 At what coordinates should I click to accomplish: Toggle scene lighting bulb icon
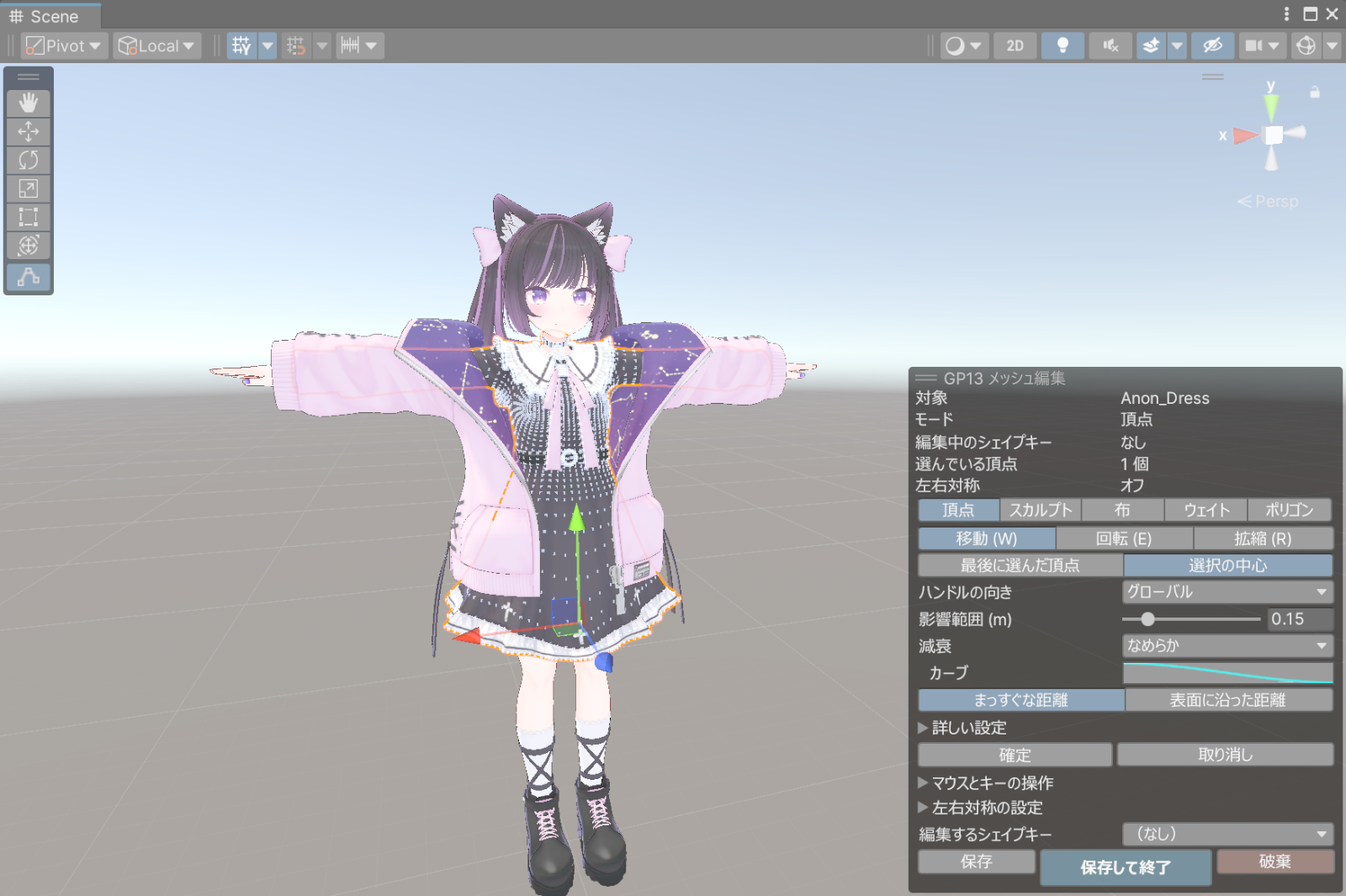pos(1062,45)
